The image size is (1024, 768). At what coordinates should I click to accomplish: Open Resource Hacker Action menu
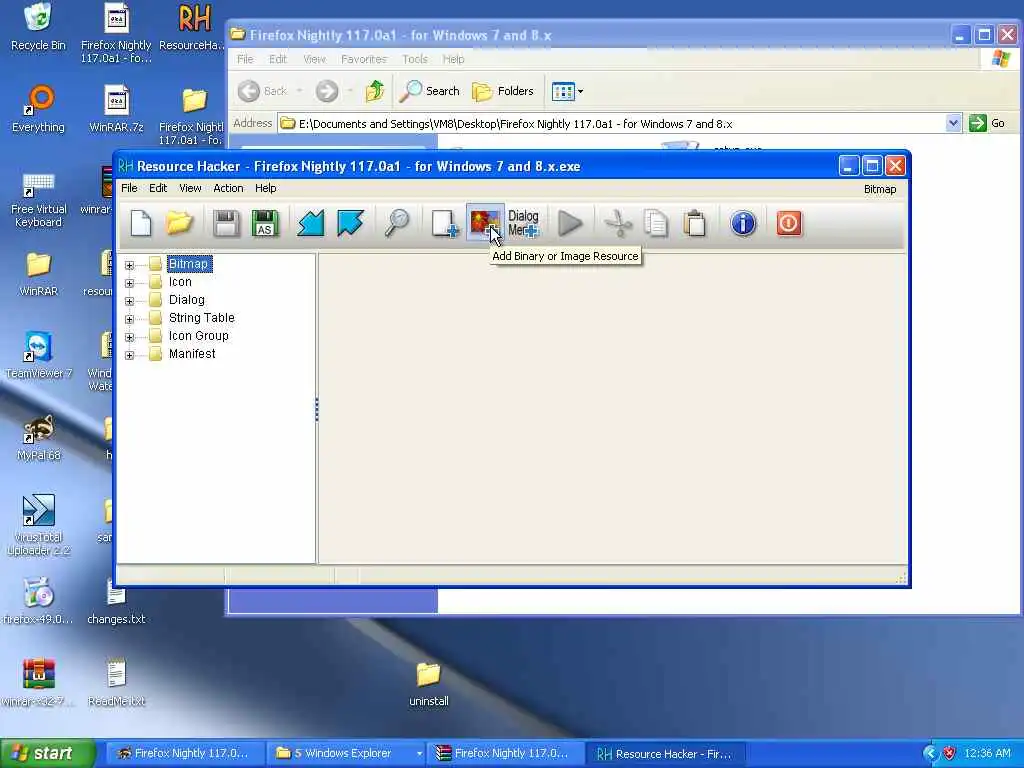click(x=228, y=188)
